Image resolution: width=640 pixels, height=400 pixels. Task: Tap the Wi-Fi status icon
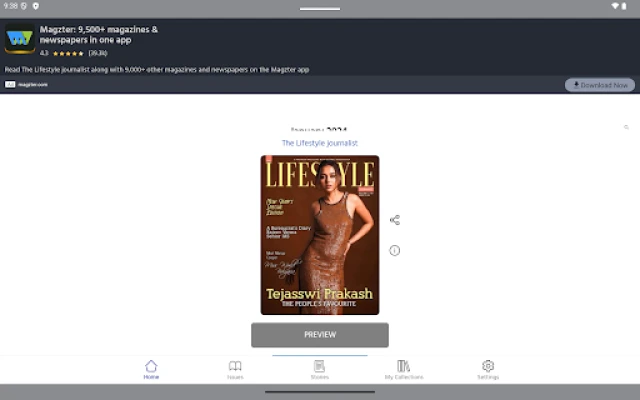614,6
